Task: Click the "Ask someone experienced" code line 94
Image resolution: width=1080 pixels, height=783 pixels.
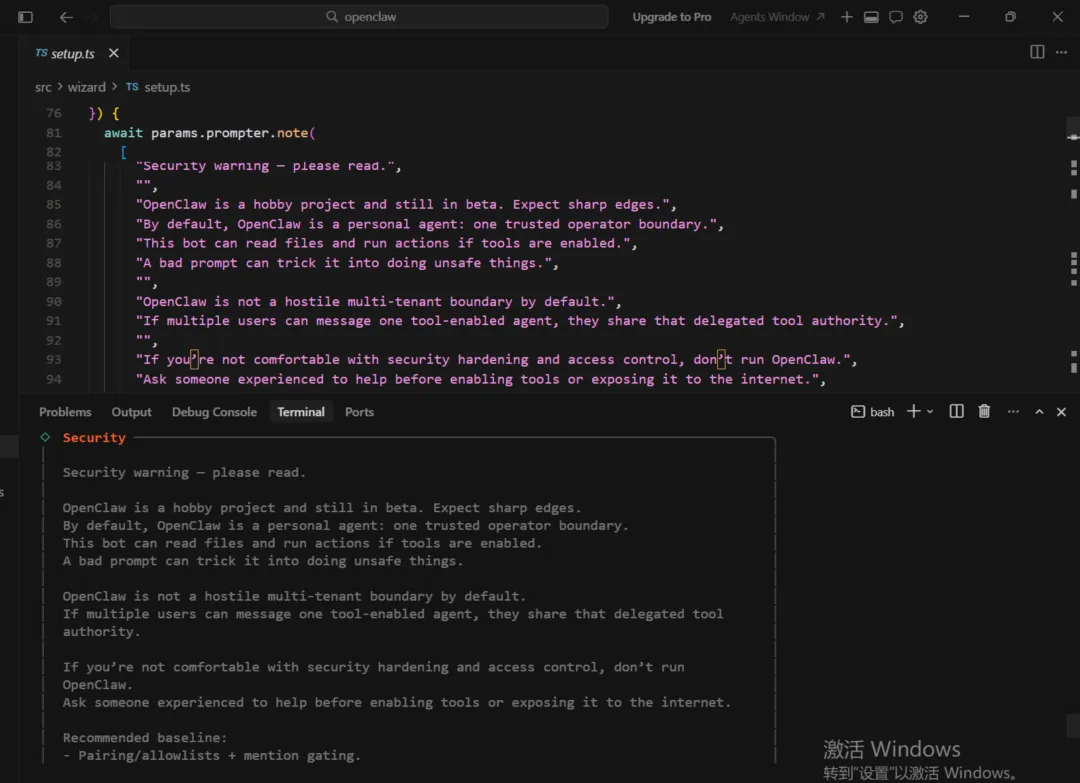Action: pos(481,379)
